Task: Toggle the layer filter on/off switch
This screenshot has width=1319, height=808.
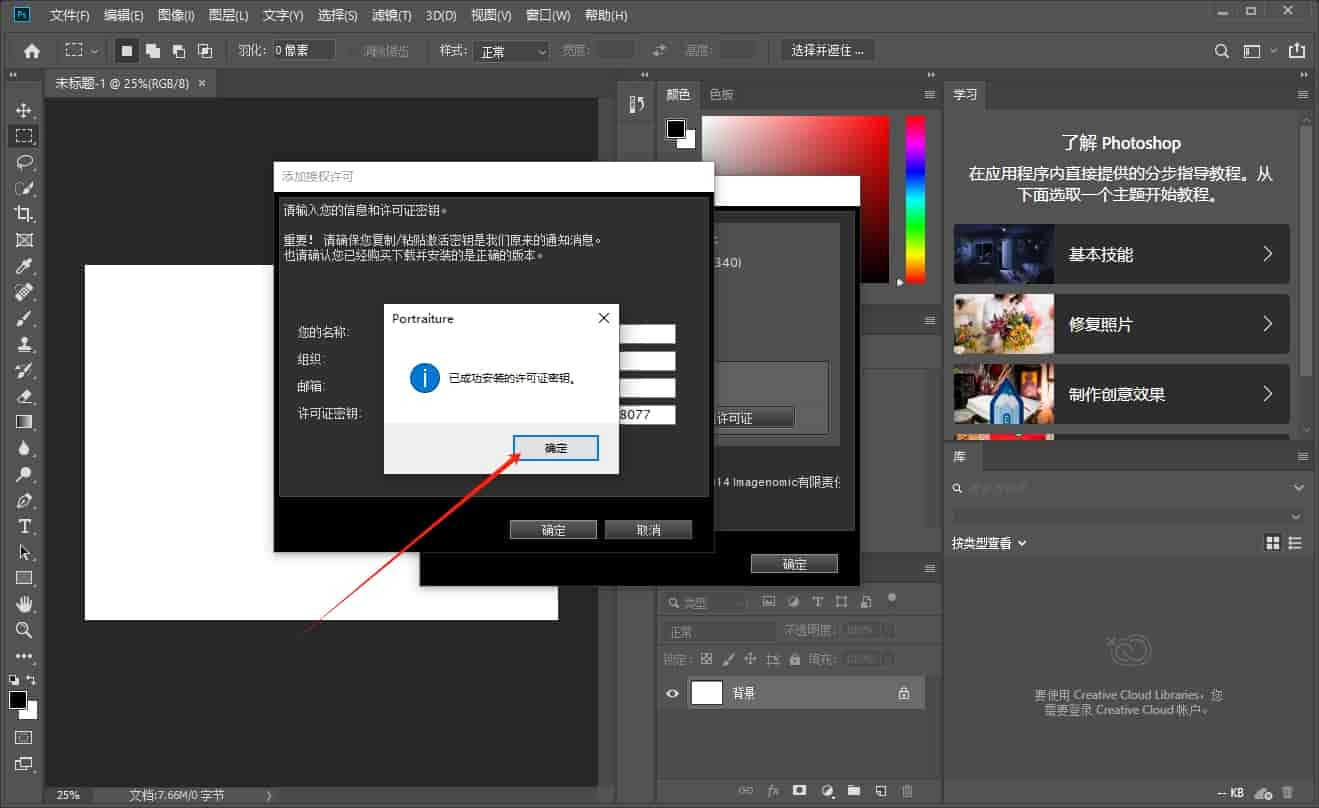Action: (892, 599)
